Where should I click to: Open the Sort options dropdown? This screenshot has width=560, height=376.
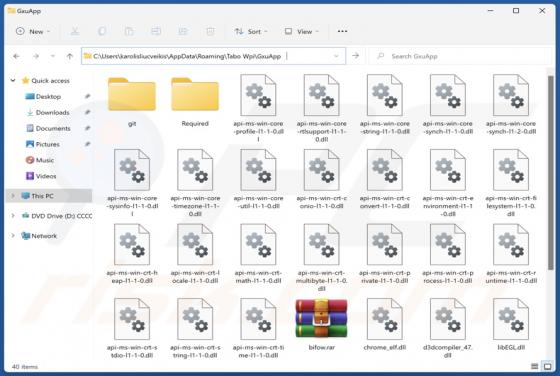(x=251, y=31)
